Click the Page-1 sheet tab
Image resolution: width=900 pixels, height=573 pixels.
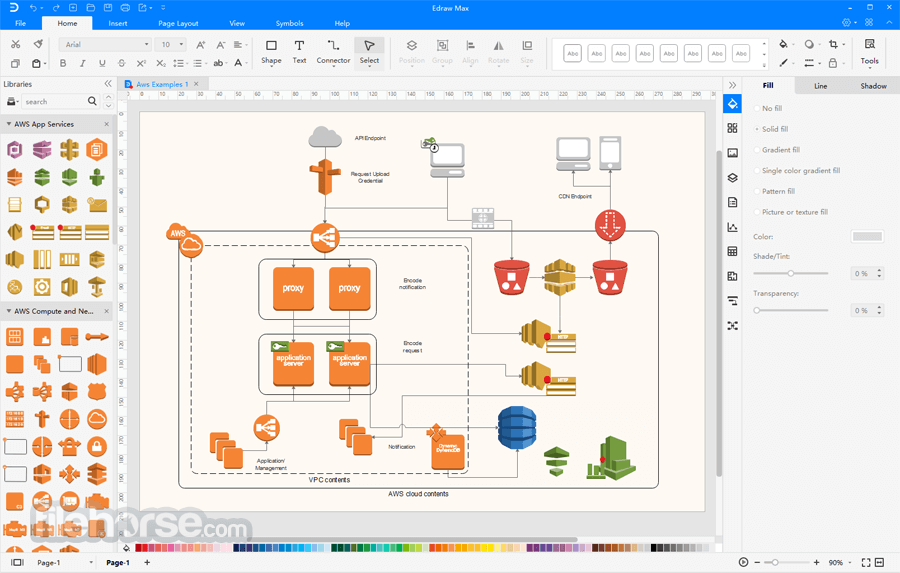[x=118, y=563]
